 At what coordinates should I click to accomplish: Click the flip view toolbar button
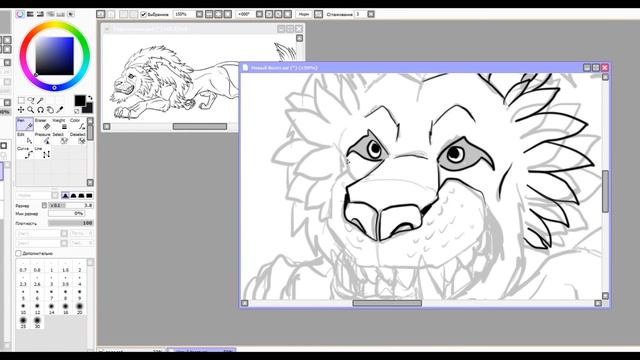[x=318, y=14]
